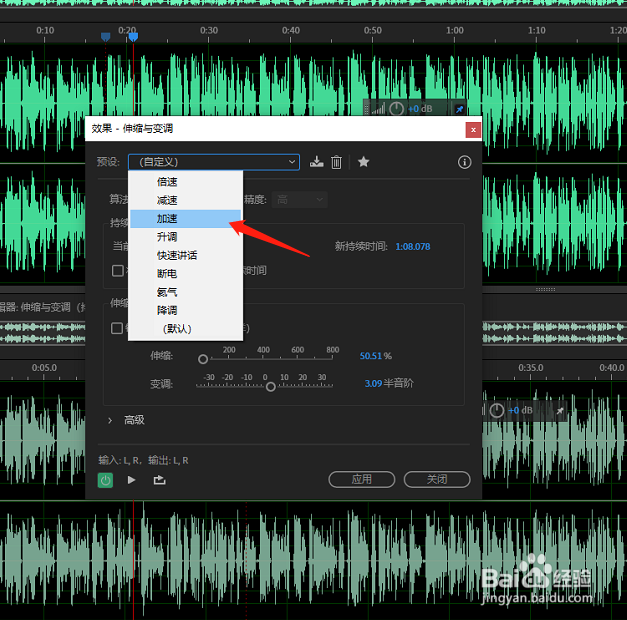Select the 降调 preset
Screen dimensions: 627x620
click(x=186, y=310)
